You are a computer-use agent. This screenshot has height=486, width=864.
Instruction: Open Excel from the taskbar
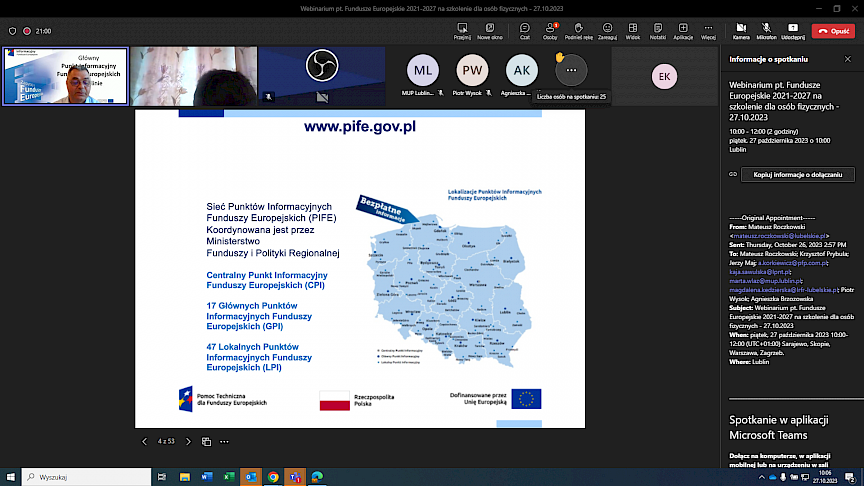(229, 477)
